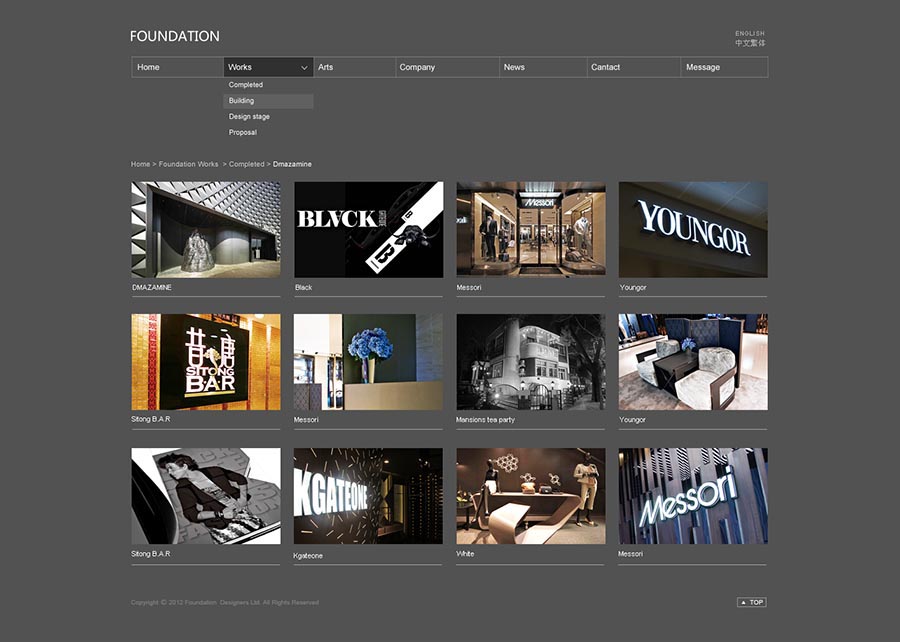Click the Mansions tea party caption

485,420
